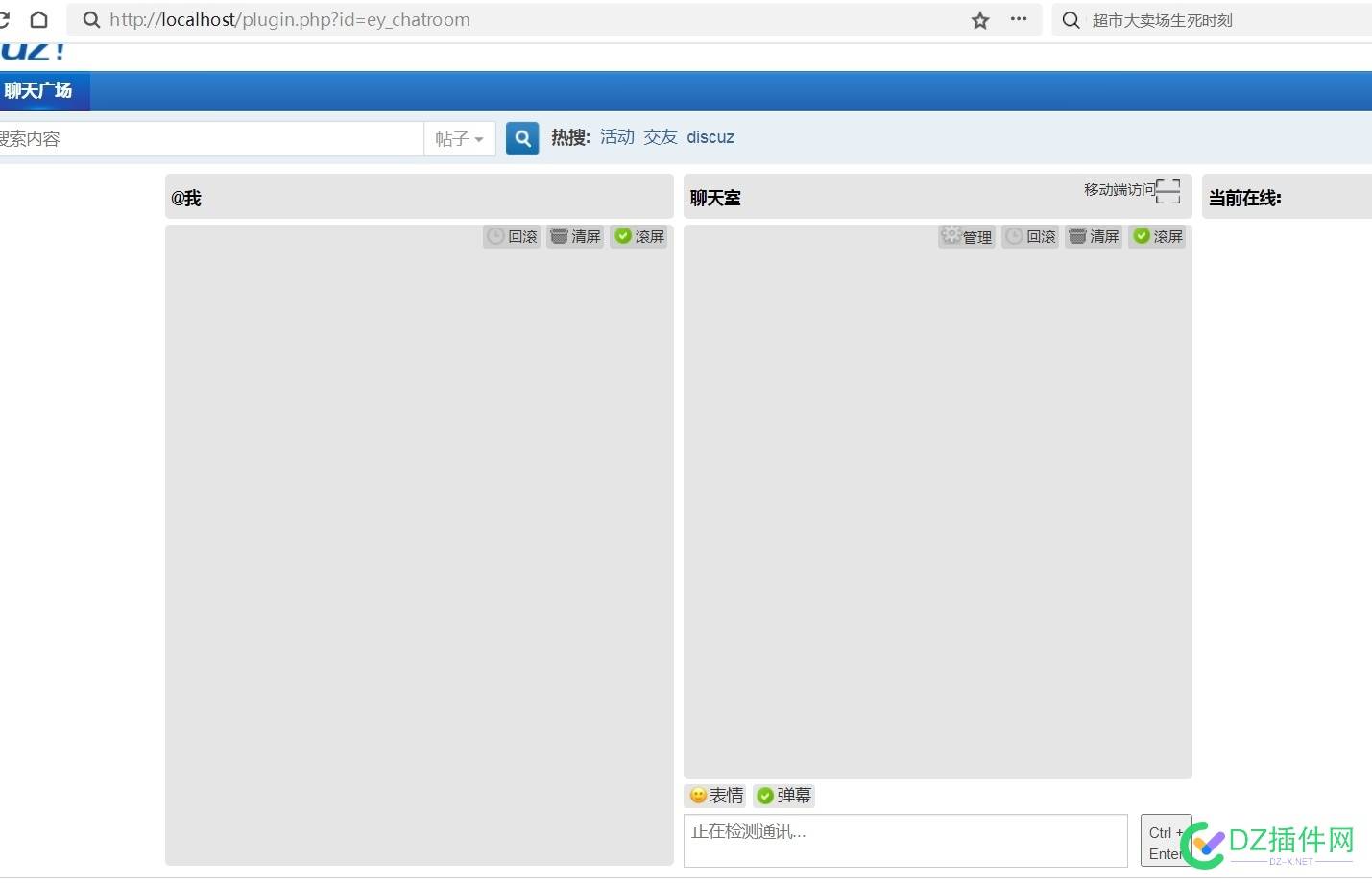The height and width of the screenshot is (884, 1372).
Task: Open the address bar three-dots menu
Action: 1019,19
